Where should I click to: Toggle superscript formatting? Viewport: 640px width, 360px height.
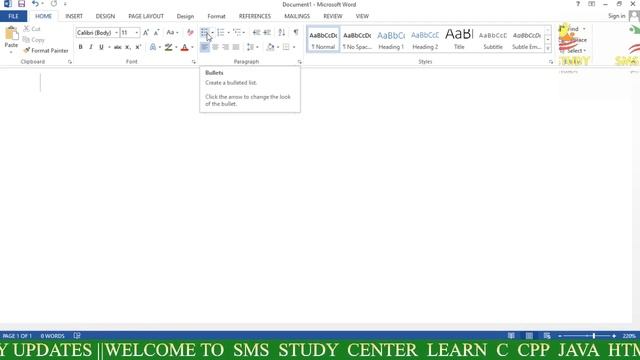(x=138, y=47)
